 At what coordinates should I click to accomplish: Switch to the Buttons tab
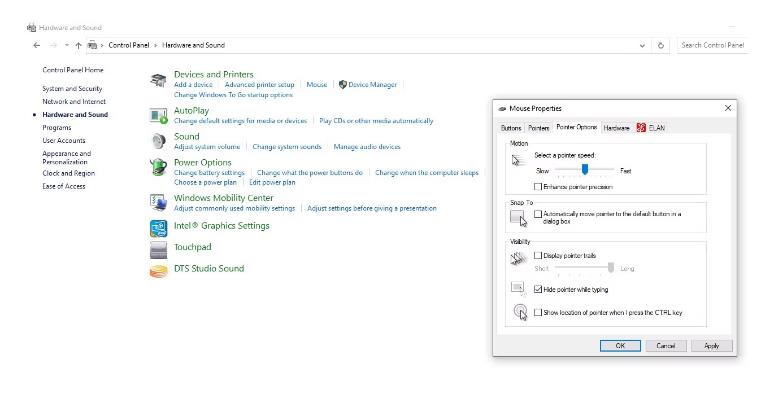click(511, 128)
